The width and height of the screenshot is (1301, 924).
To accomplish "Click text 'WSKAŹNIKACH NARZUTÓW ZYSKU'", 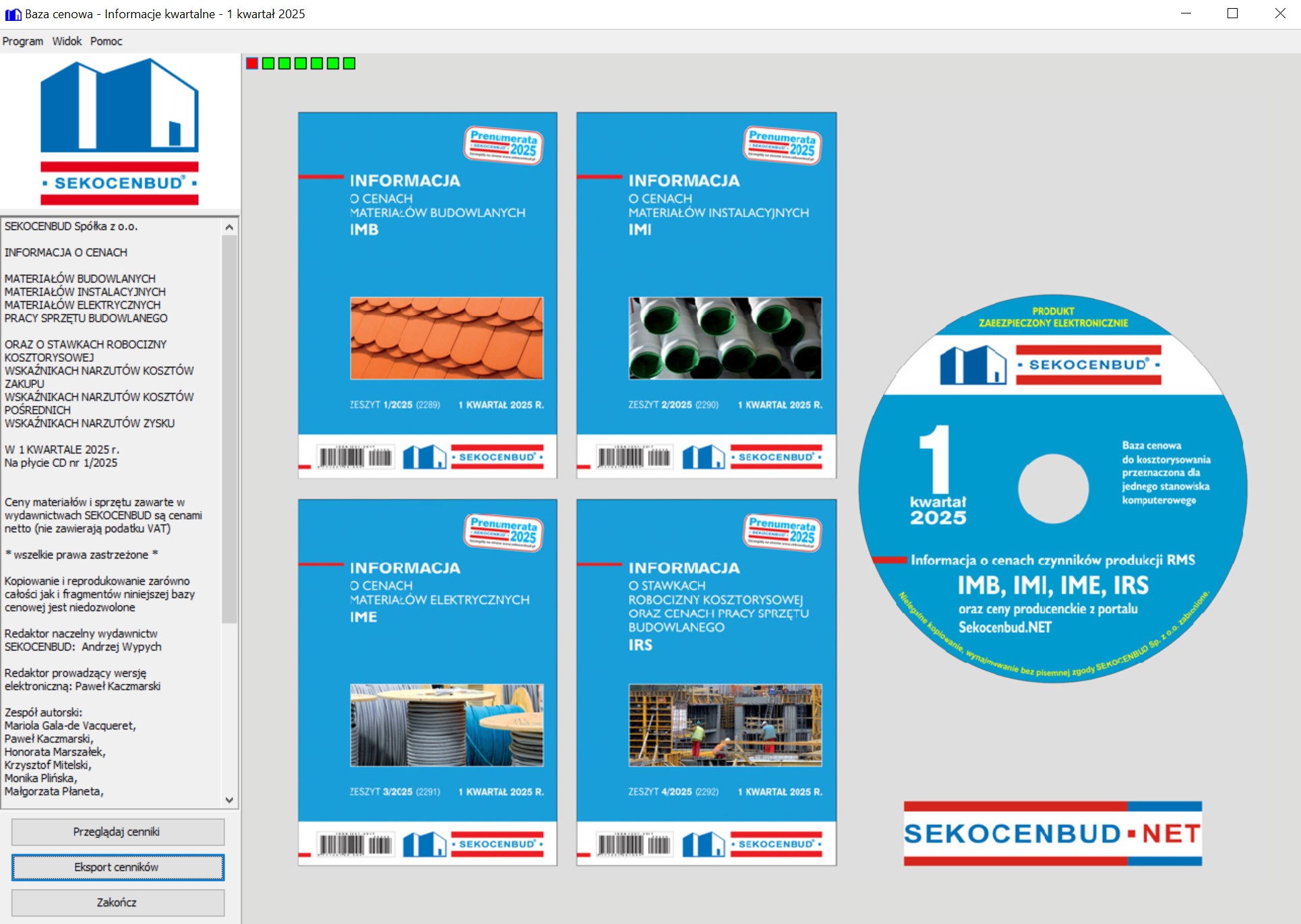I will coord(90,423).
